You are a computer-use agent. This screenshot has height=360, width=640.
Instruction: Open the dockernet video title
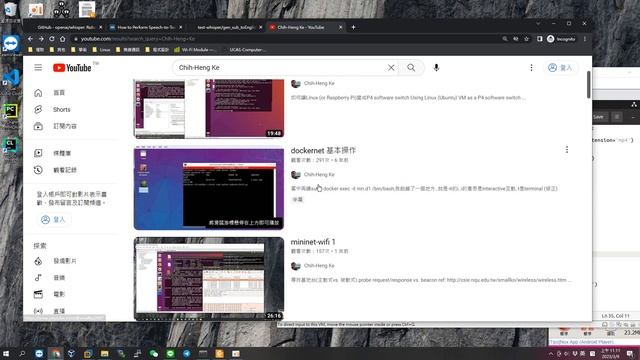pyautogui.click(x=323, y=150)
